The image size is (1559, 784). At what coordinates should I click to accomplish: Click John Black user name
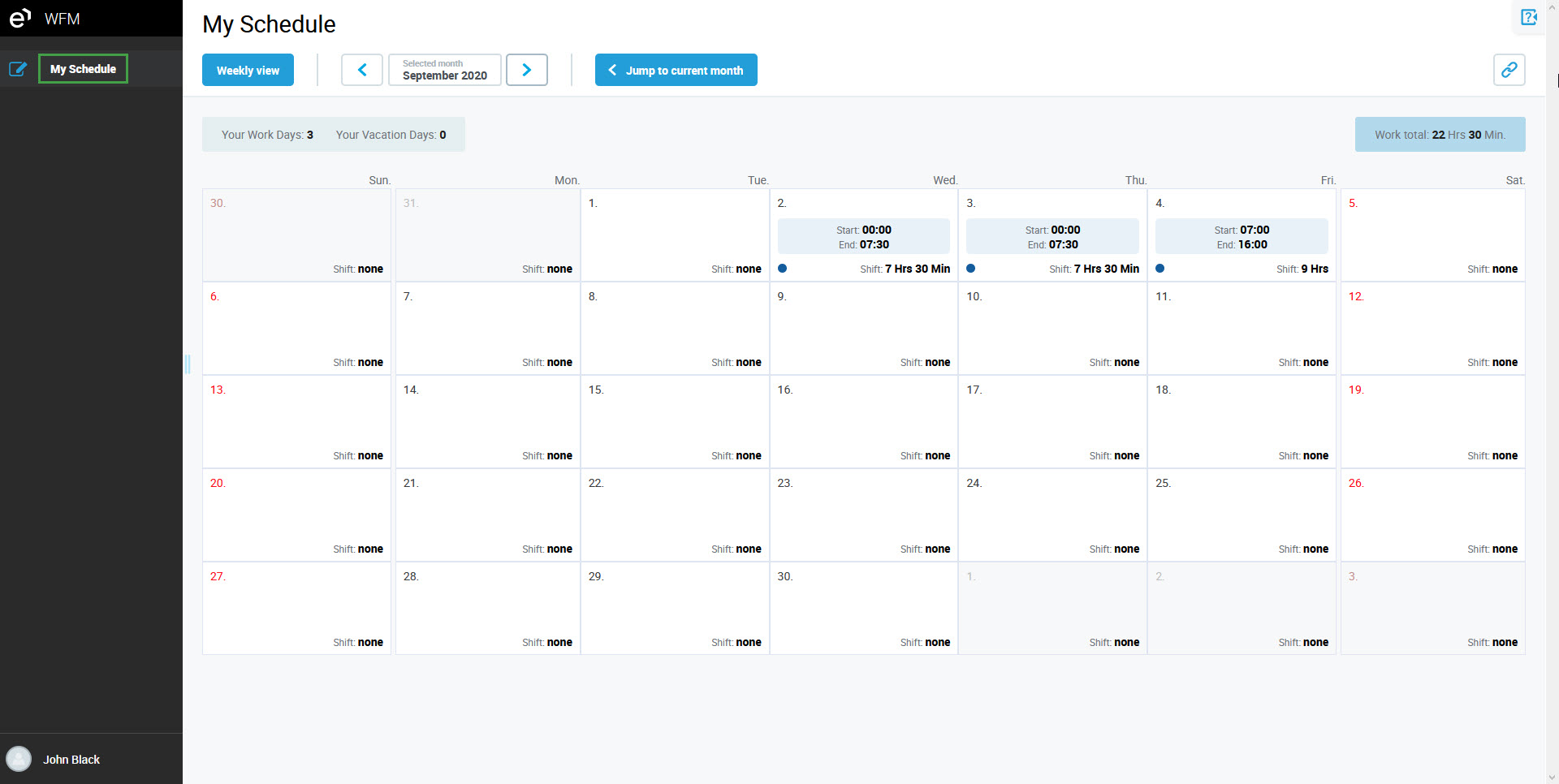(x=71, y=760)
